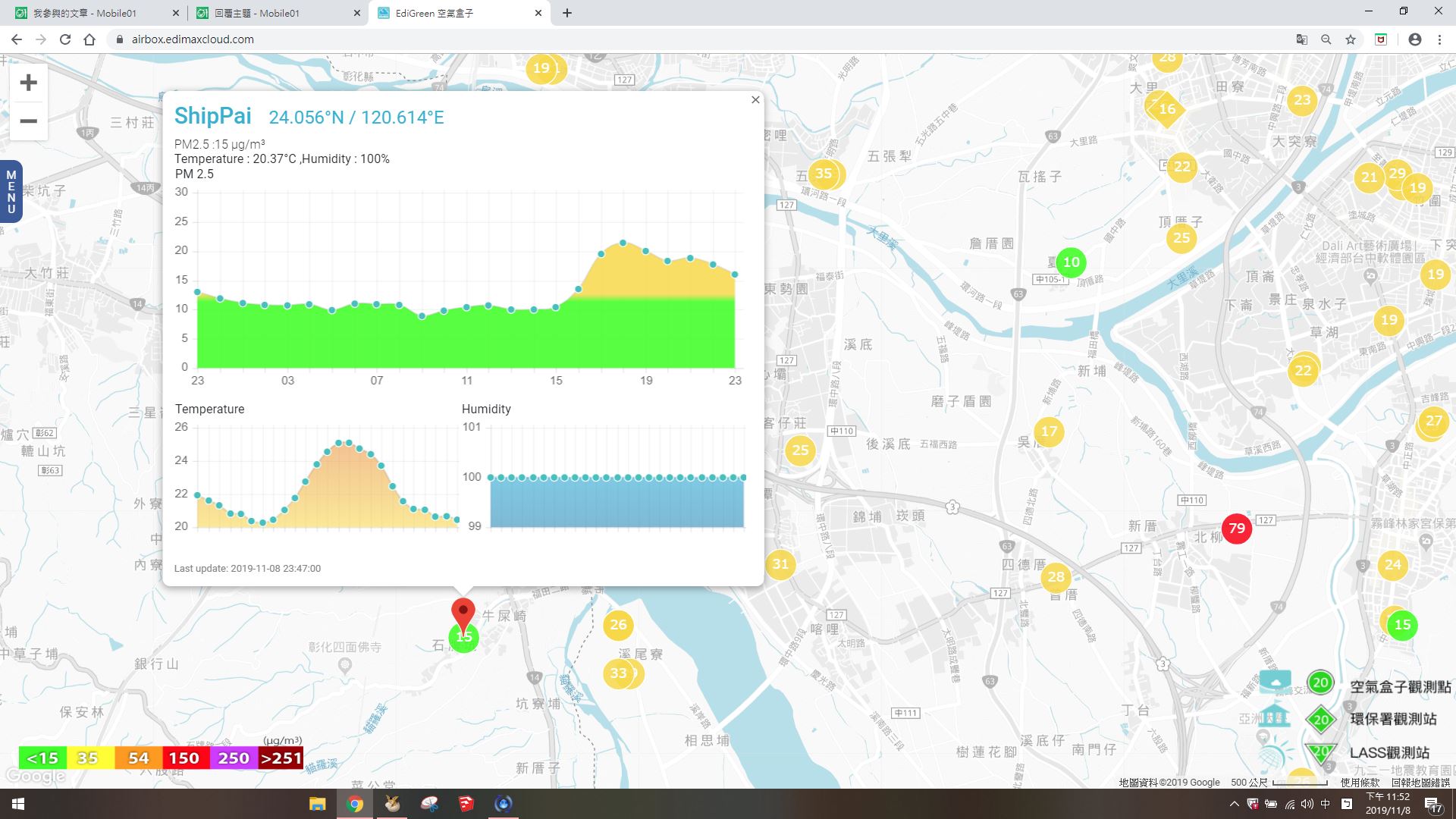Open a new browser tab
Viewport: 1456px width, 819px height.
[567, 13]
